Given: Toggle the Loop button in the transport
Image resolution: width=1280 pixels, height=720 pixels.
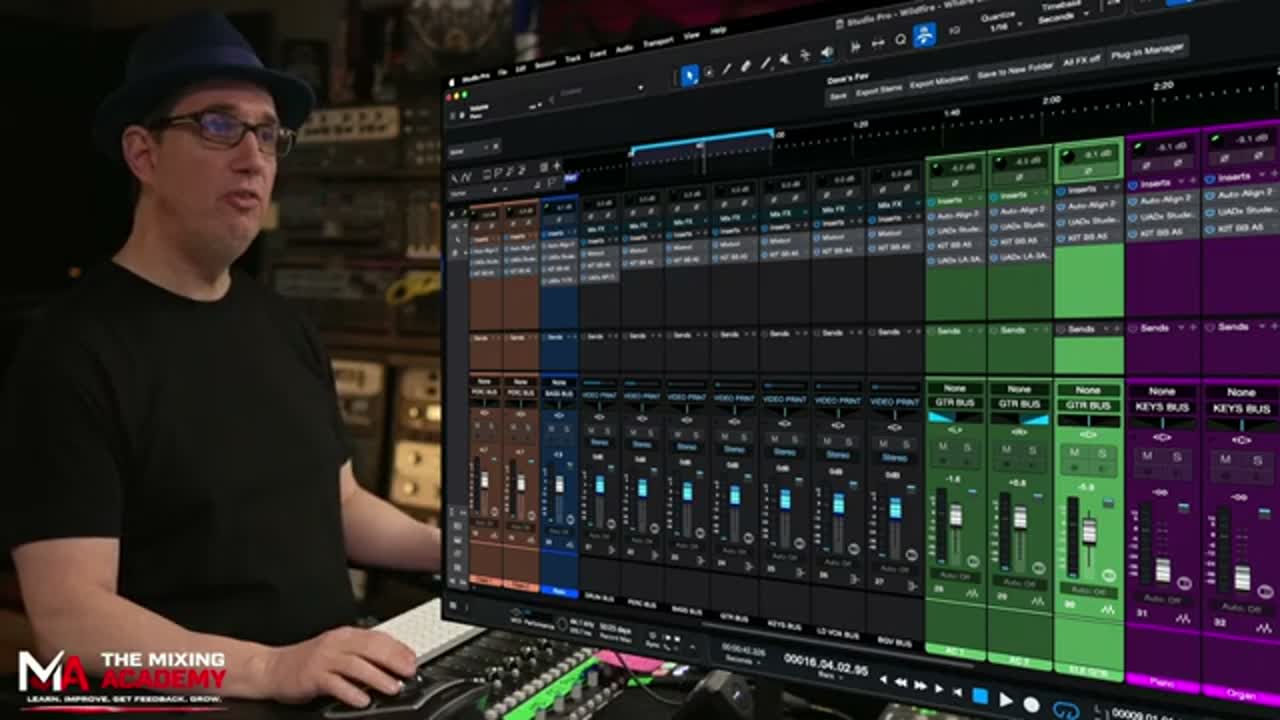Looking at the screenshot, I should coord(1067,710).
